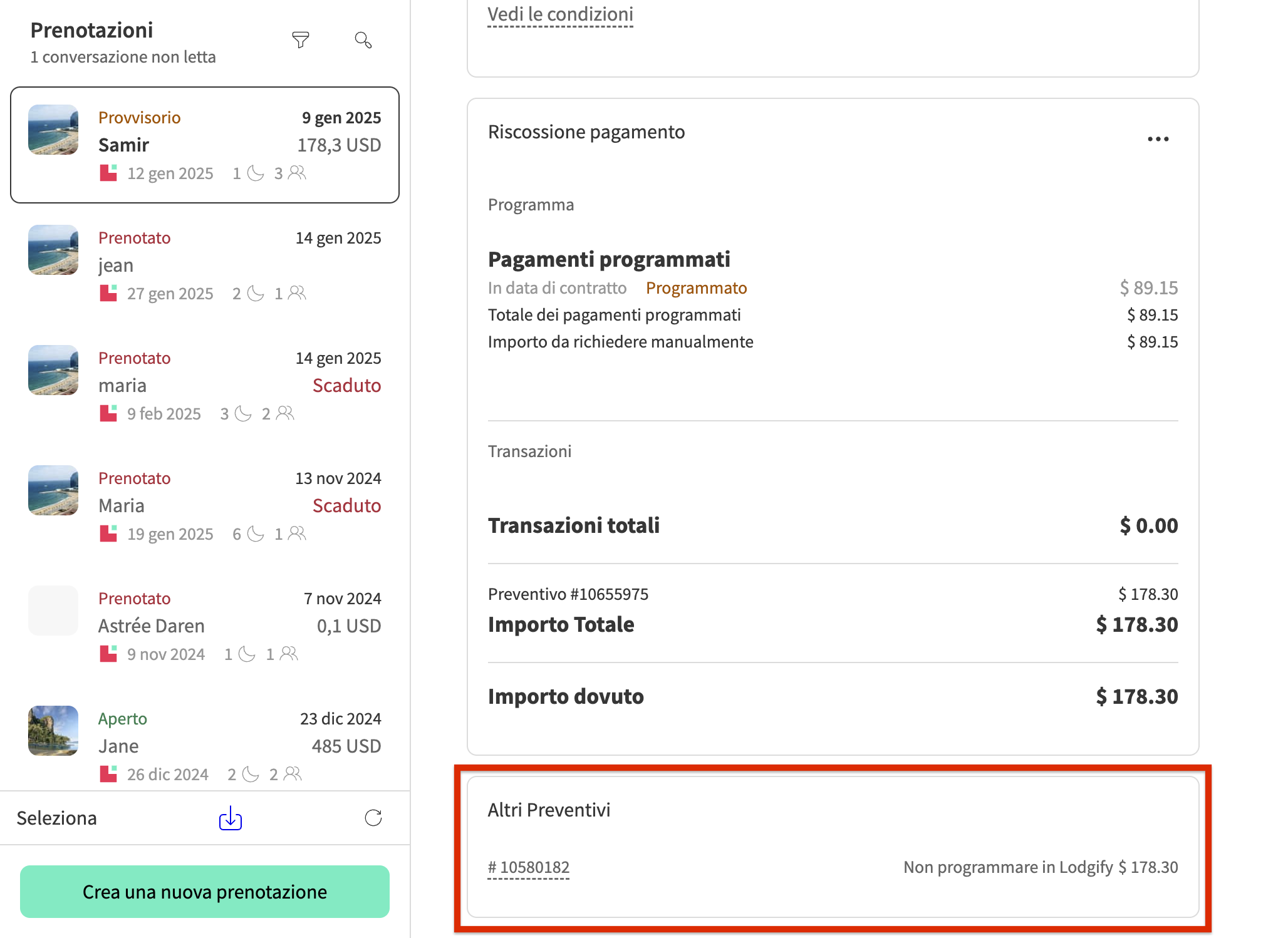Click the moon icon on Astrée Daren's booking

click(247, 654)
